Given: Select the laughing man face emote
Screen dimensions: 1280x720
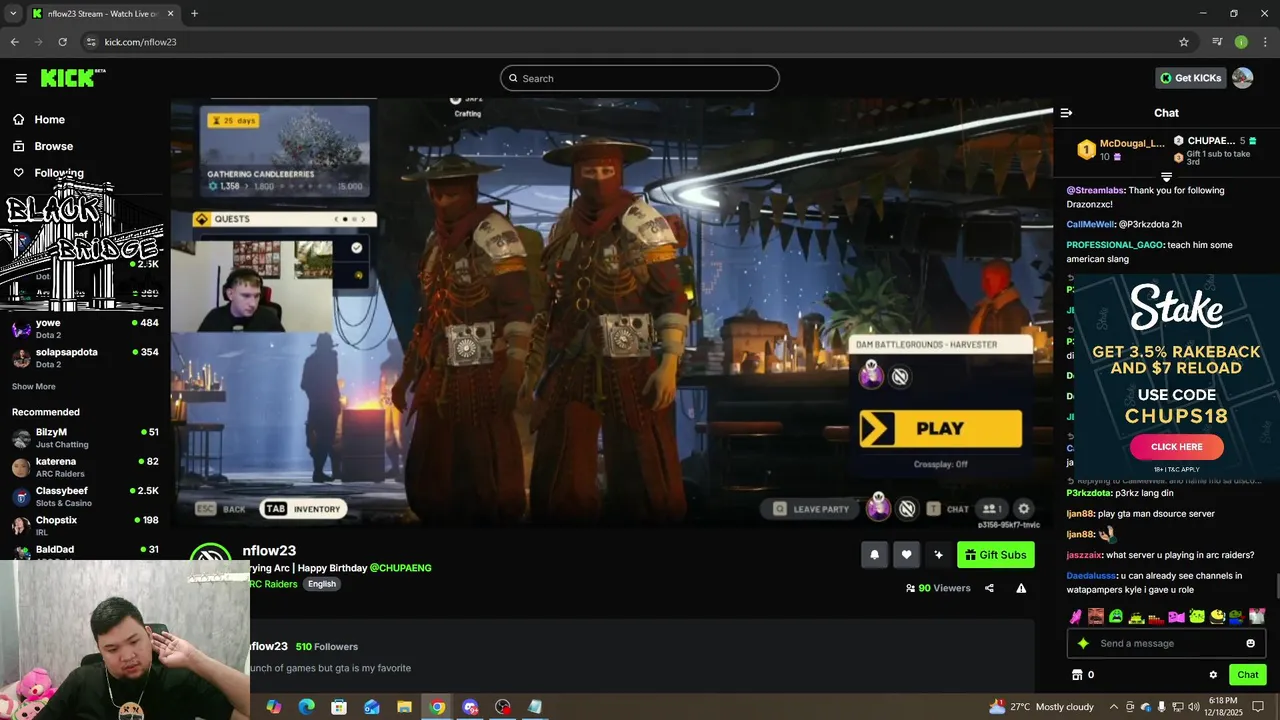Looking at the screenshot, I should coord(1096,616).
